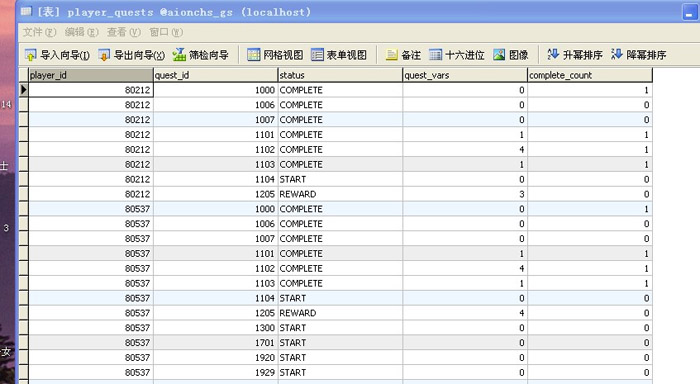Open the Window (窗口) menu
The height and width of the screenshot is (384, 700).
(x=166, y=32)
